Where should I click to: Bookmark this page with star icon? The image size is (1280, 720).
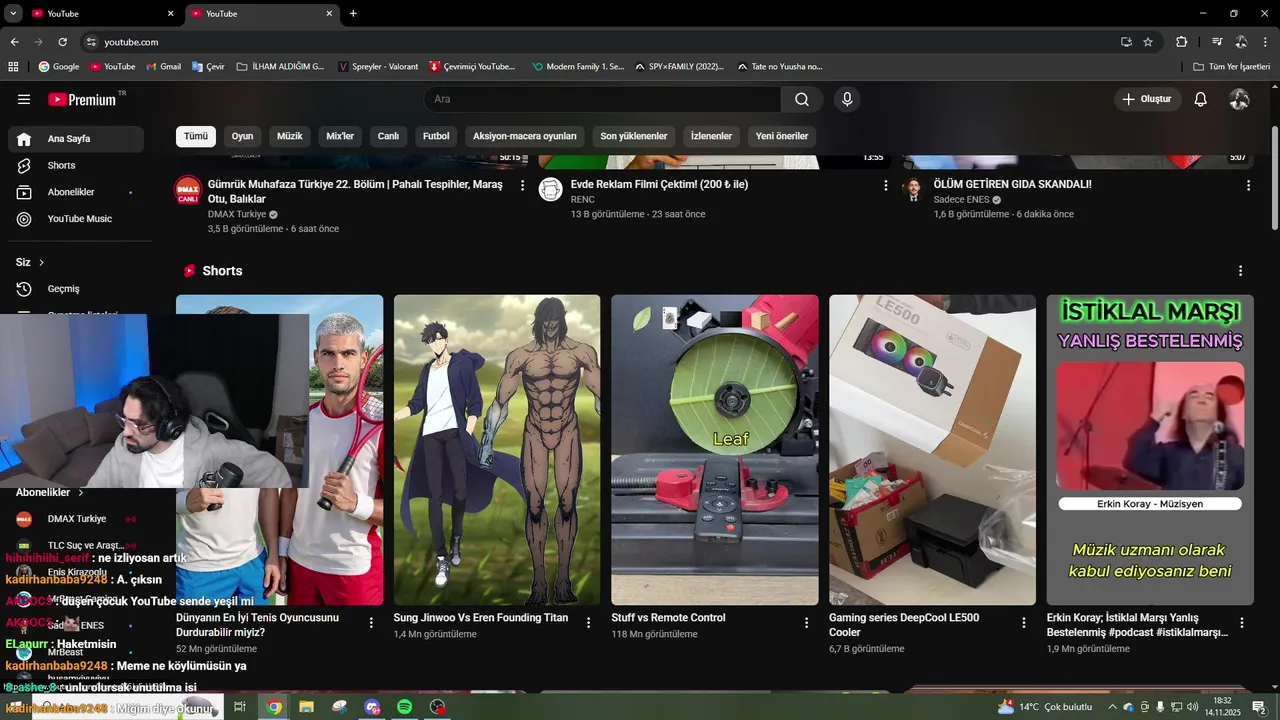point(1148,42)
